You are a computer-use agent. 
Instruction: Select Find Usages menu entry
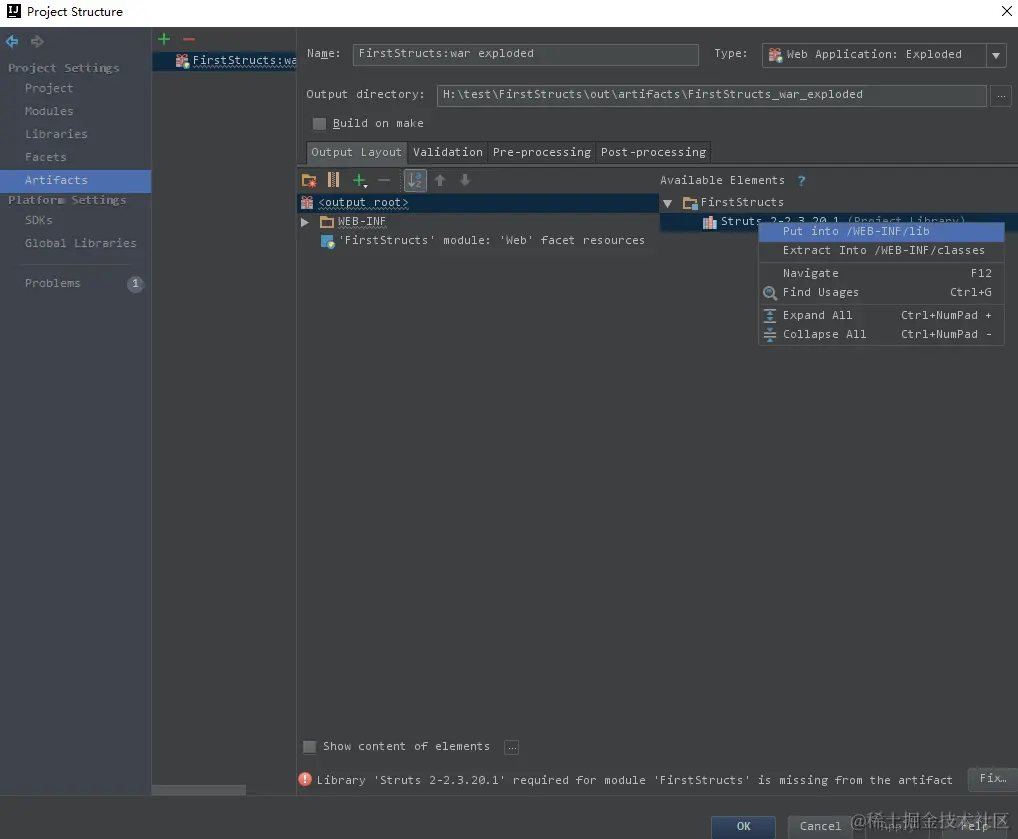(x=881, y=292)
